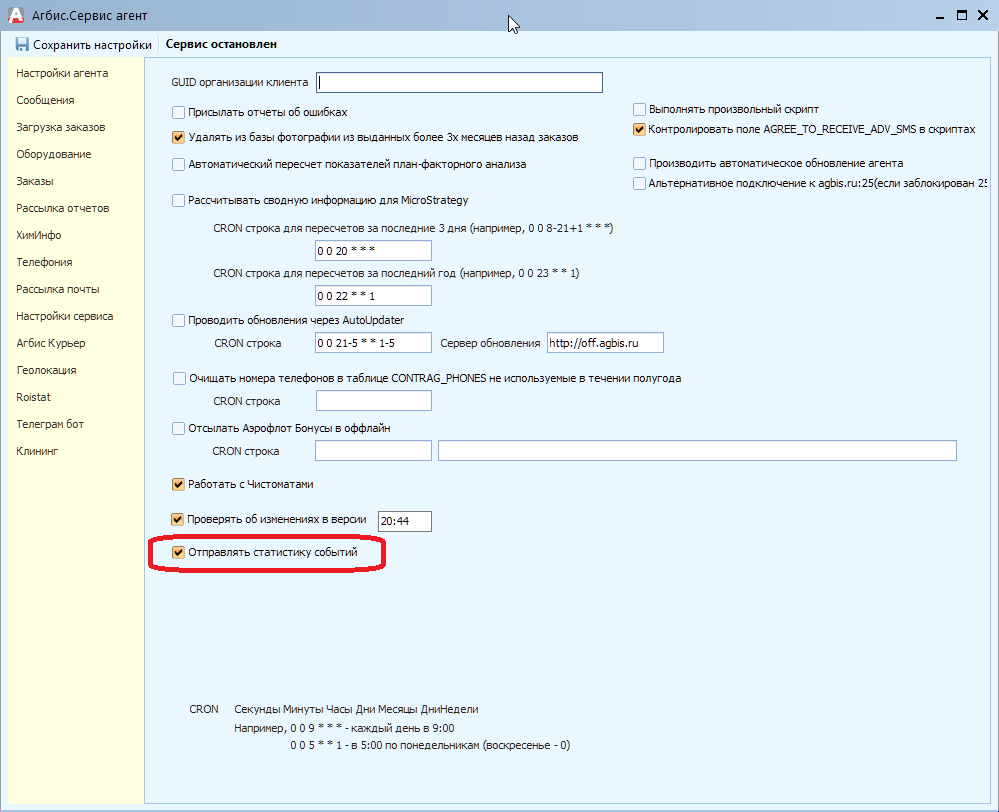999x812 pixels.
Task: Enable Производить автоматическое обновление агента
Action: [x=639, y=164]
